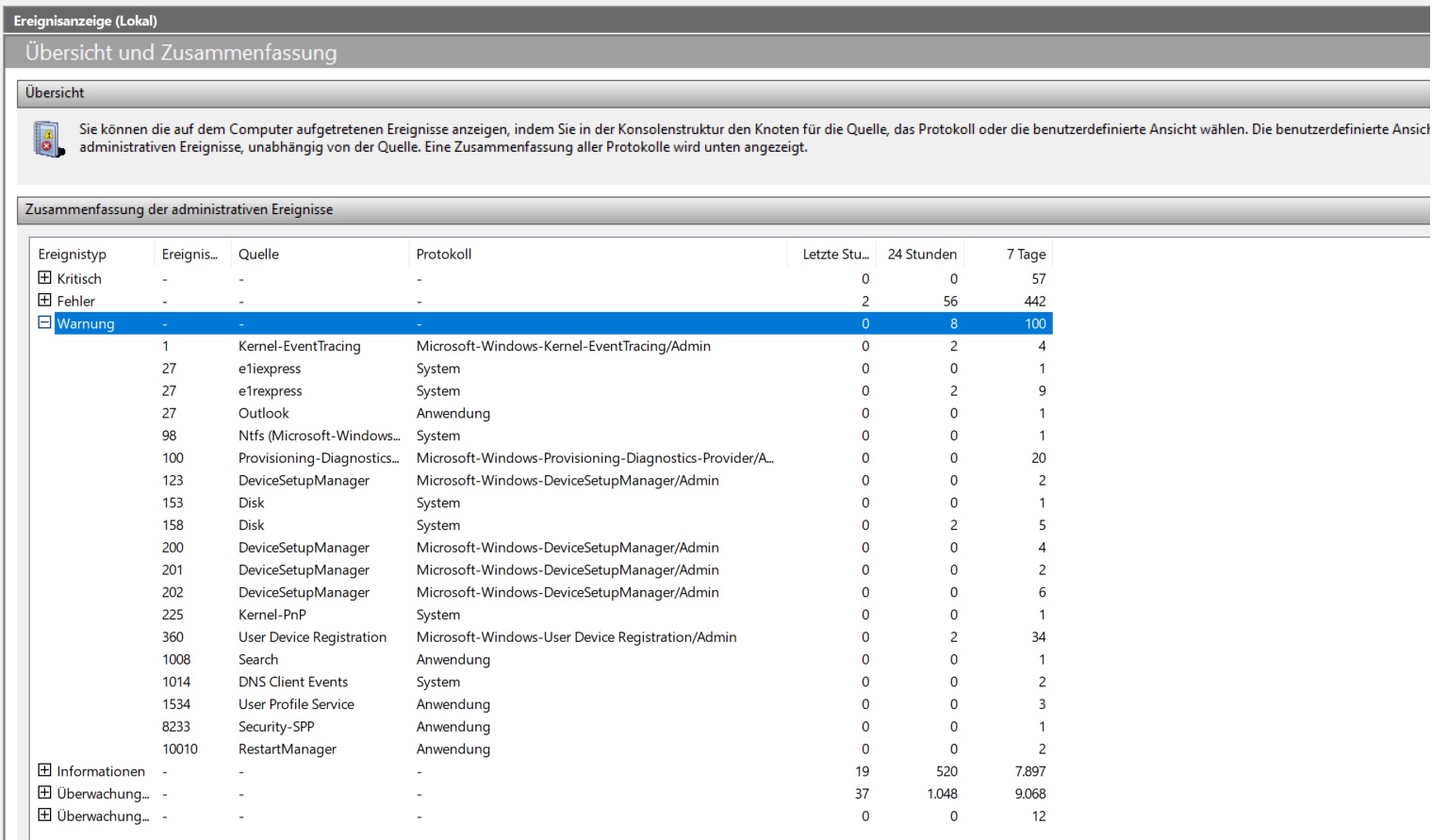Viewport: 1448px width, 840px height.
Task: Select the Warnung row label
Action: (x=86, y=323)
